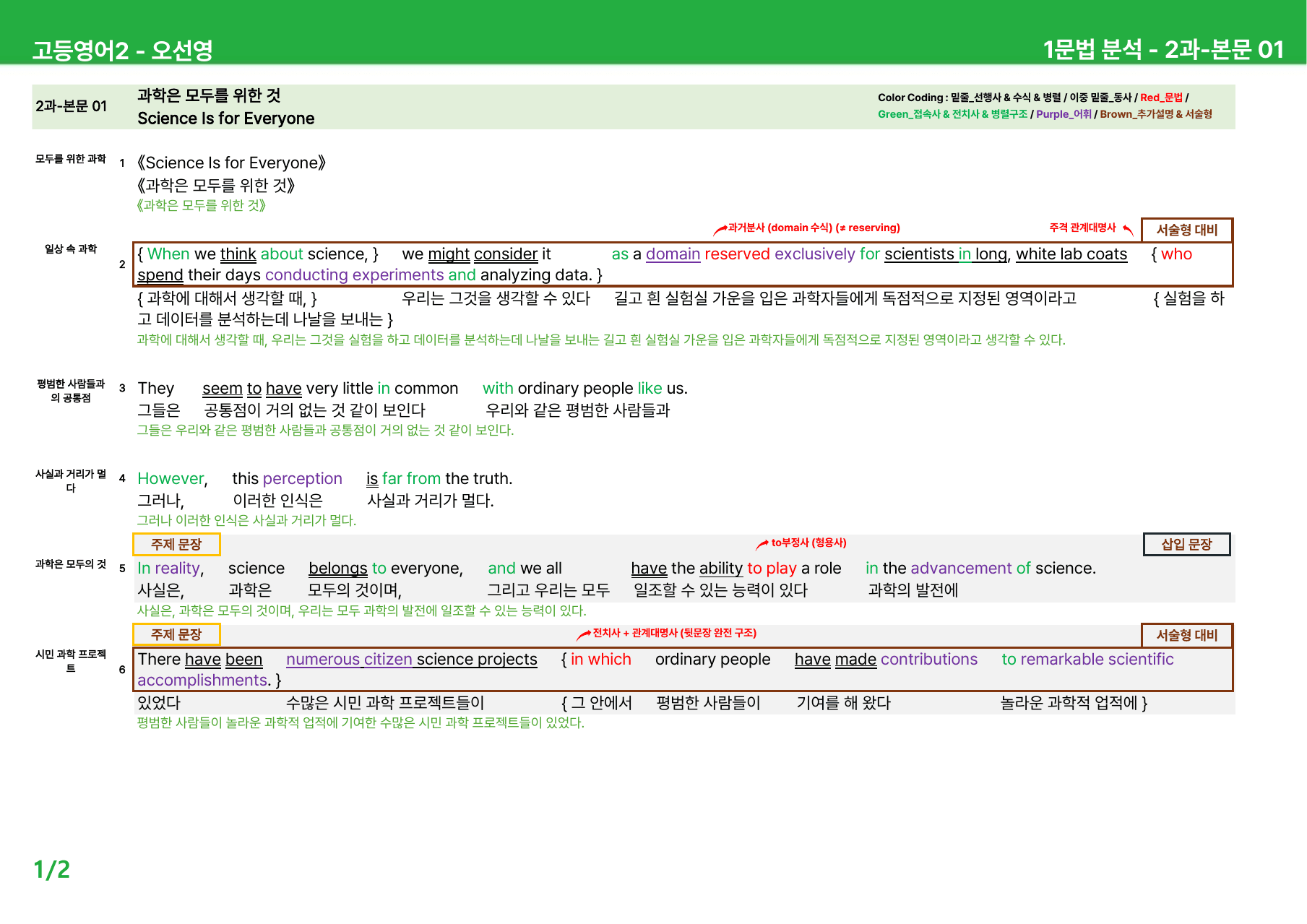This screenshot has height=924, width=1307.
Task: Click the '서술형 대비' box above sentence 2
Action: pos(1187,230)
